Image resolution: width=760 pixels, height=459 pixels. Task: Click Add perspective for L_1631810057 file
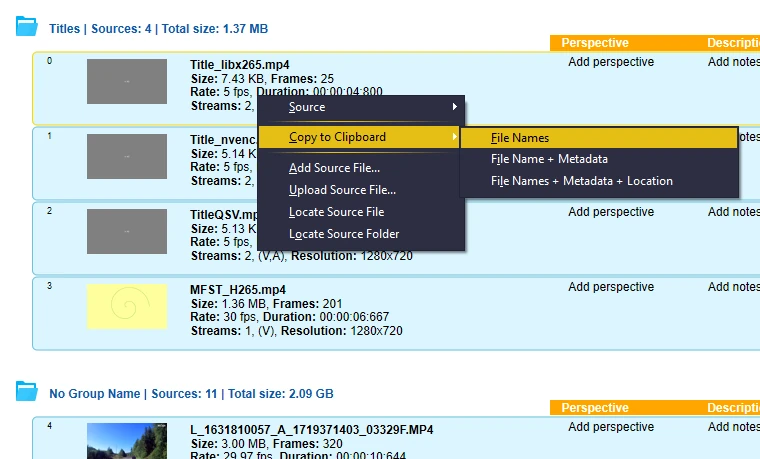click(611, 427)
